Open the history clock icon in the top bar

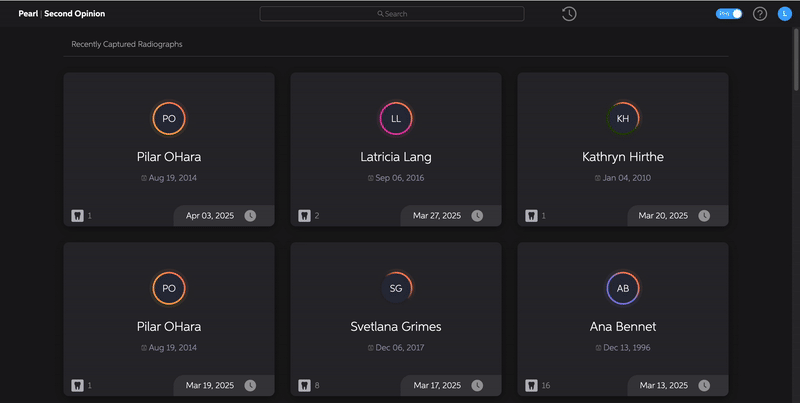(568, 14)
